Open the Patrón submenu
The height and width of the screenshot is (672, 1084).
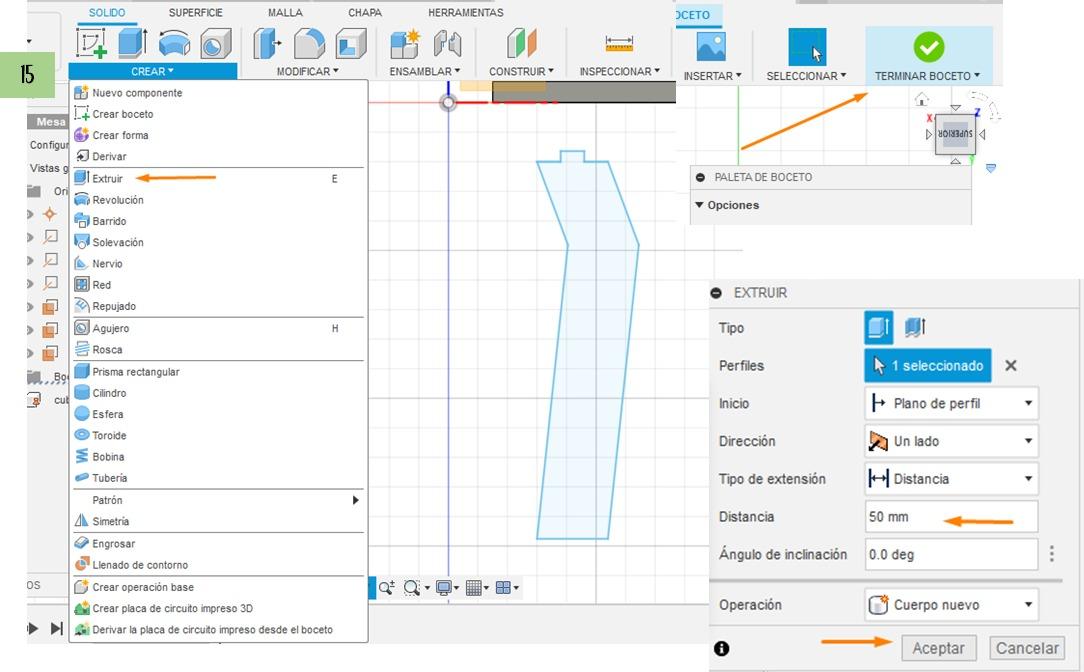[x=218, y=500]
